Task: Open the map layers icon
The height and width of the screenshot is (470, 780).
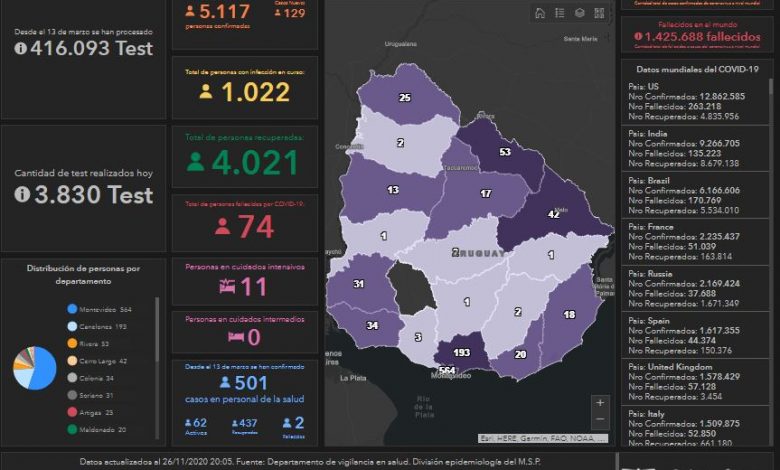Action: (x=579, y=13)
